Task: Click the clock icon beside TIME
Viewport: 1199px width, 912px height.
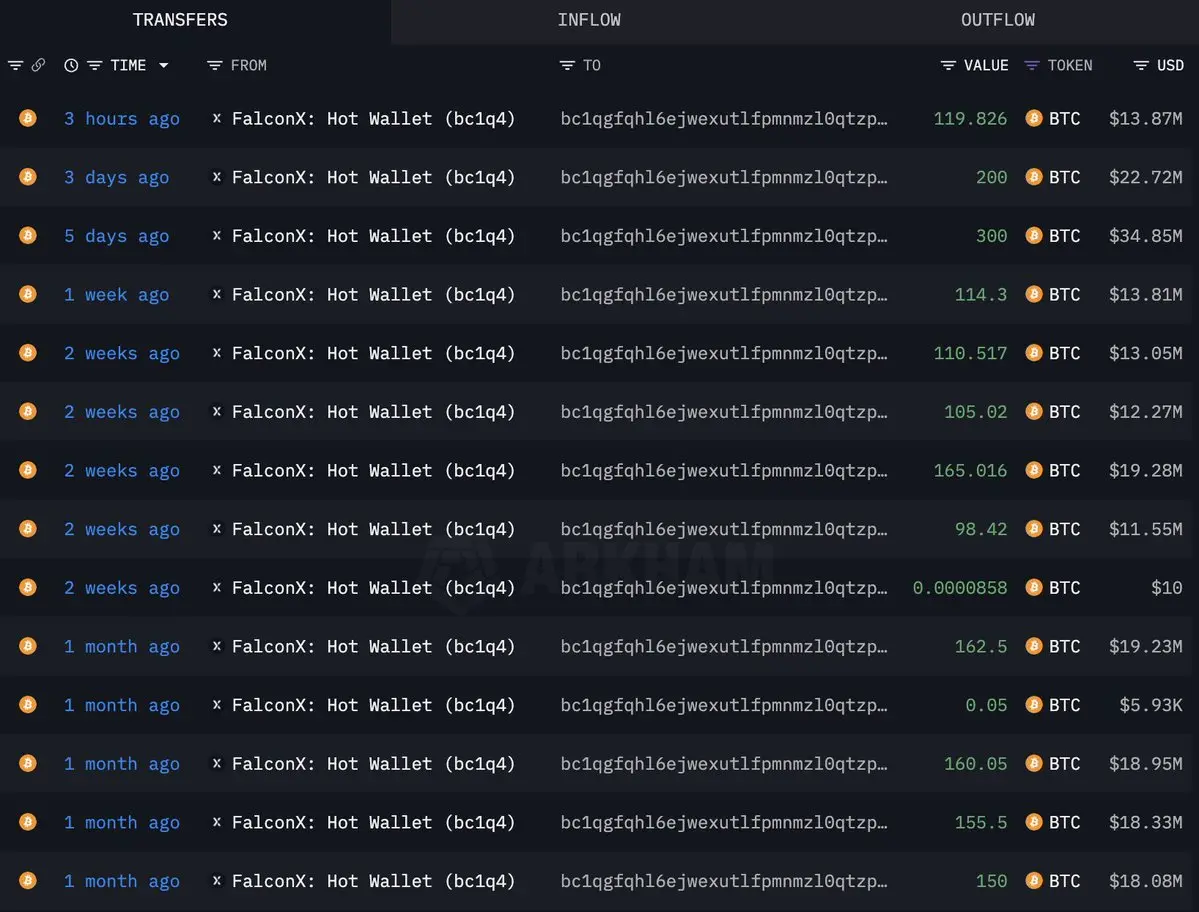Action: 71,66
